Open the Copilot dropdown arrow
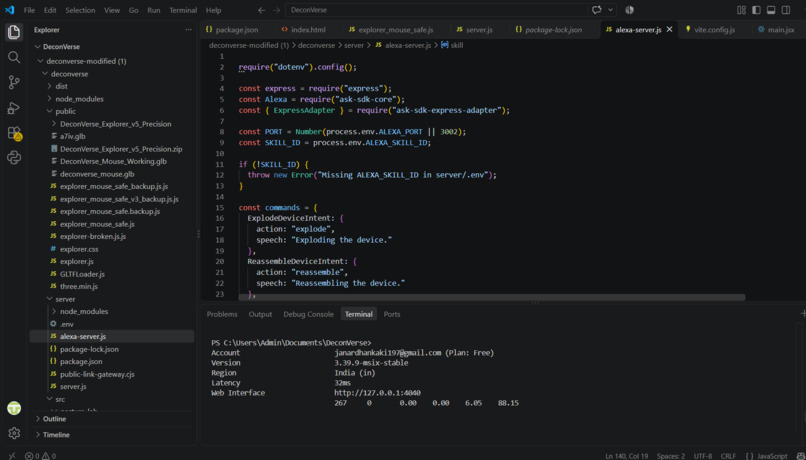This screenshot has height=460, width=806. pos(611,10)
